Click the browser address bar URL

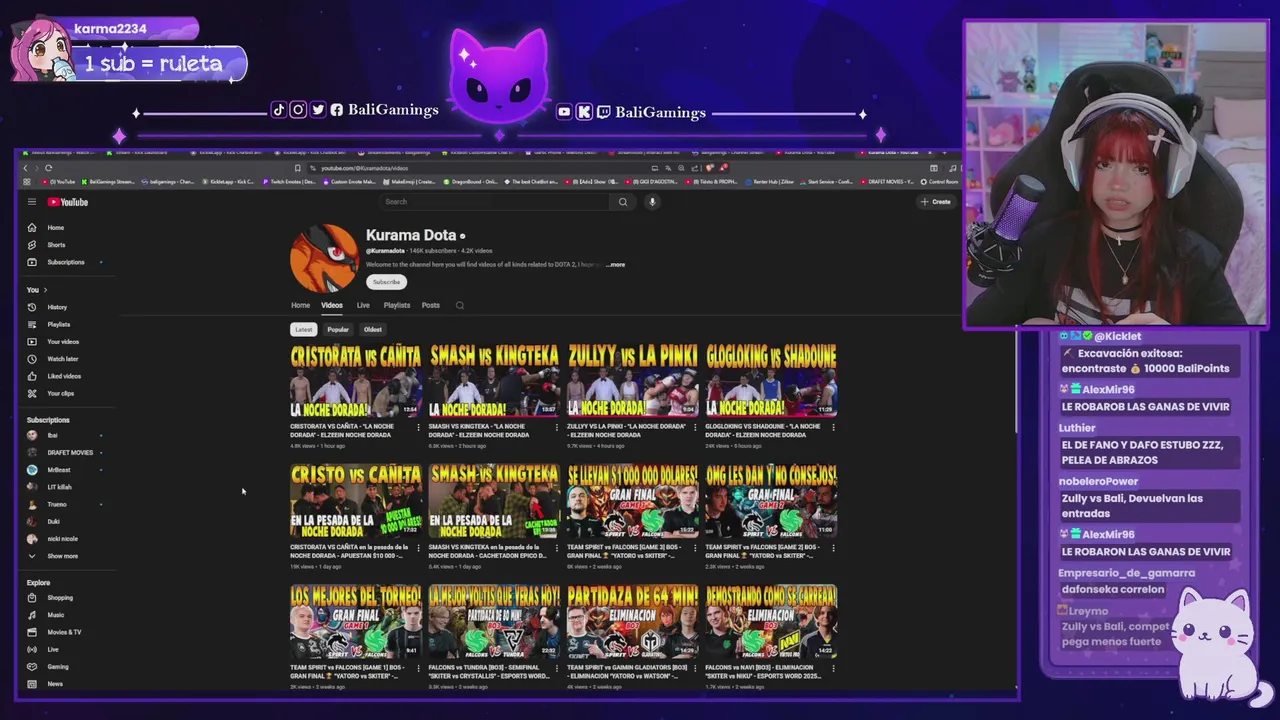365,168
